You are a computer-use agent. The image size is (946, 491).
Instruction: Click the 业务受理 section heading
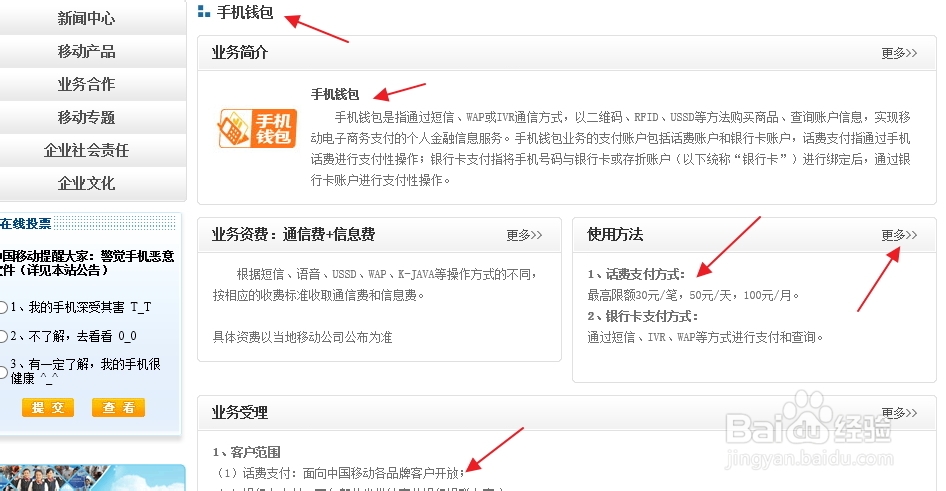pos(240,413)
